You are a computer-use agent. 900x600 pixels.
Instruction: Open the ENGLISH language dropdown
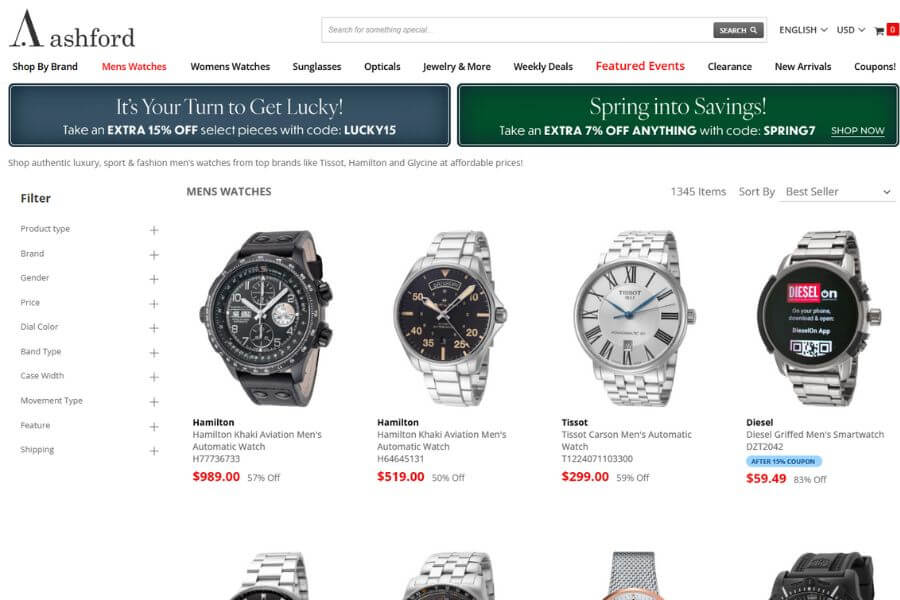pyautogui.click(x=803, y=30)
